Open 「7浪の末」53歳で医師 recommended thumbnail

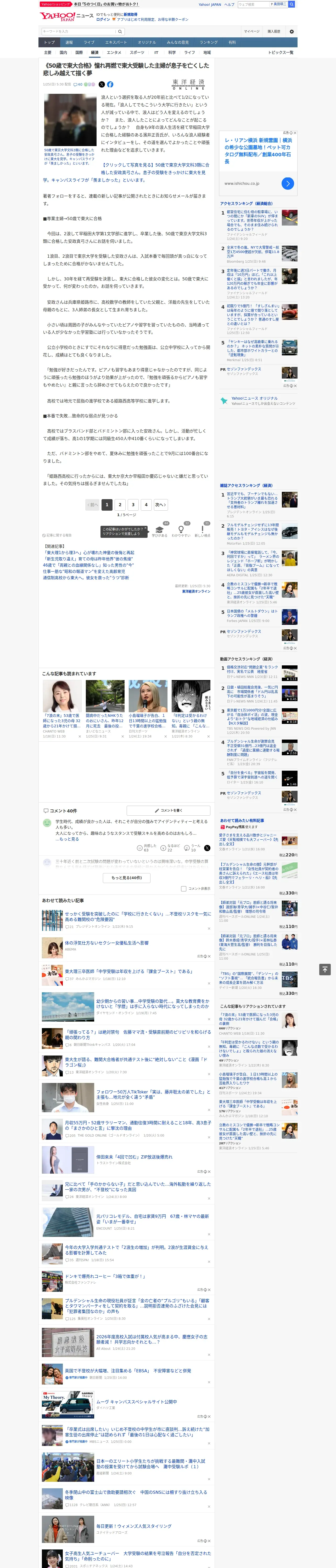pyautogui.click(x=61, y=696)
